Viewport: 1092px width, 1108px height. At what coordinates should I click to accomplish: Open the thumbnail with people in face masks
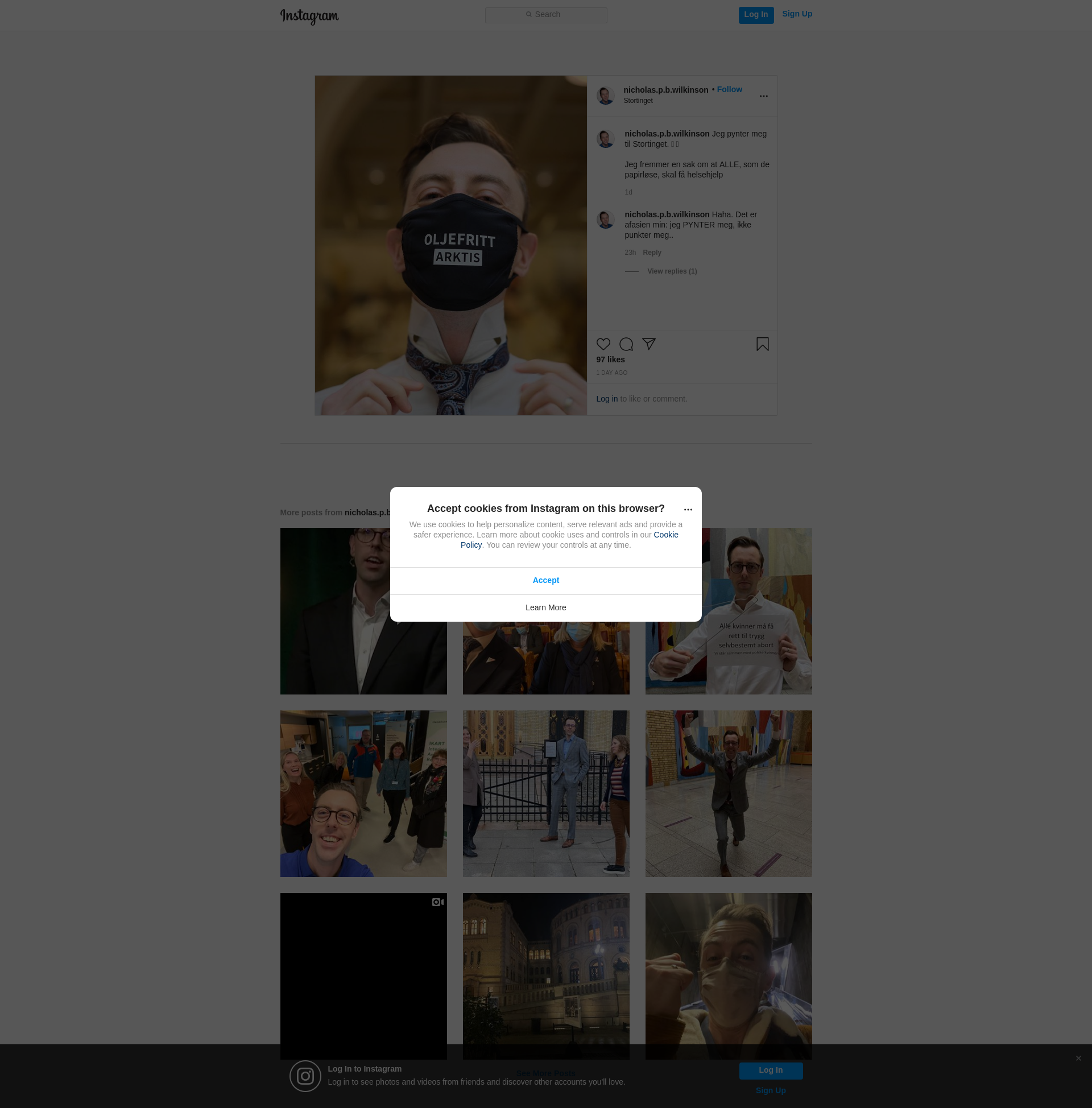coord(546,658)
